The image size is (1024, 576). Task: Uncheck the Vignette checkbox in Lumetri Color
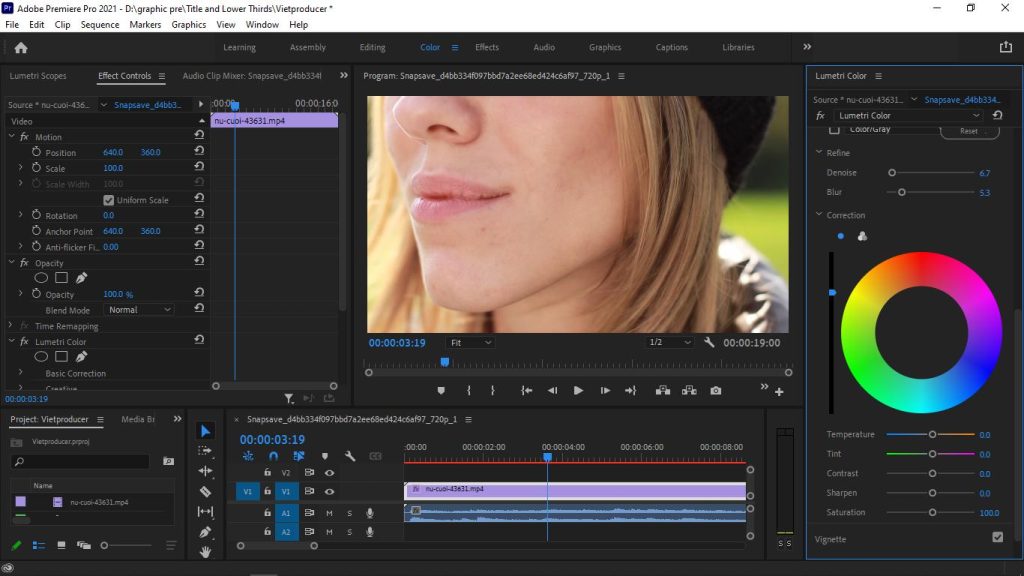pyautogui.click(x=997, y=537)
